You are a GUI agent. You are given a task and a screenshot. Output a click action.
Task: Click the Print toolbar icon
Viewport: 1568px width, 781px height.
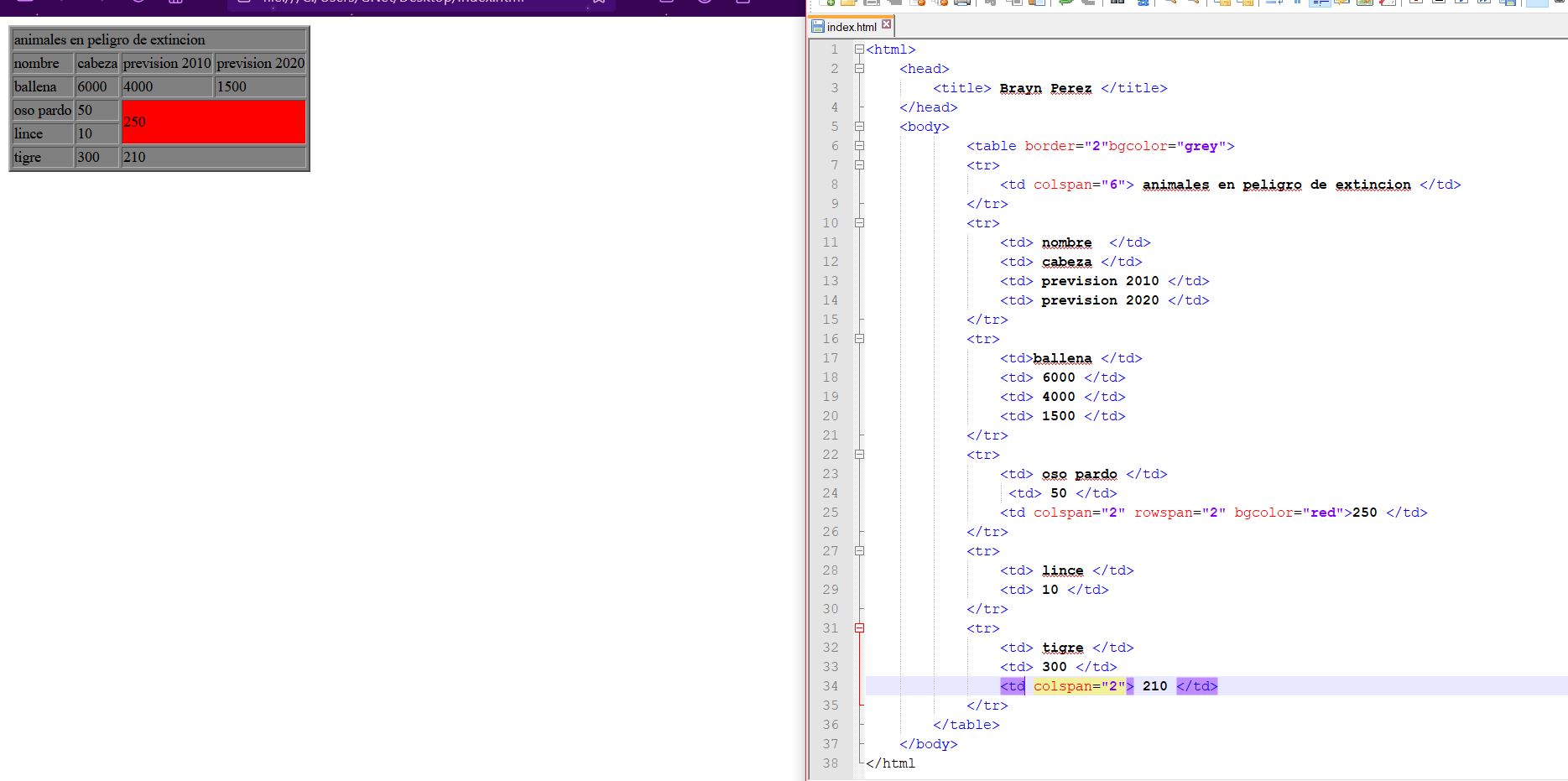[x=962, y=3]
